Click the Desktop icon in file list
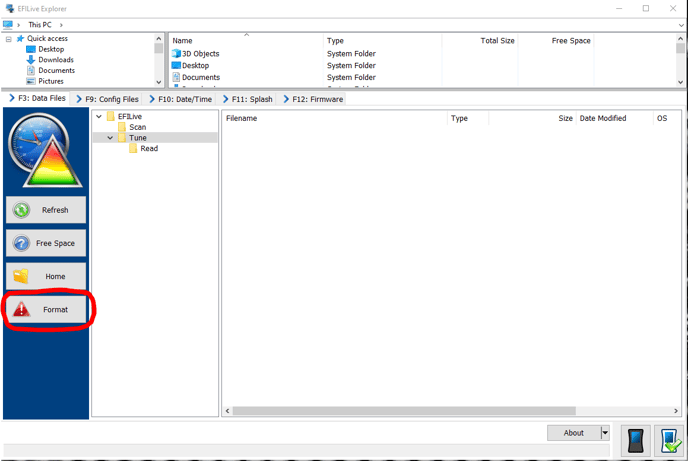This screenshot has width=688, height=461. pyautogui.click(x=176, y=65)
